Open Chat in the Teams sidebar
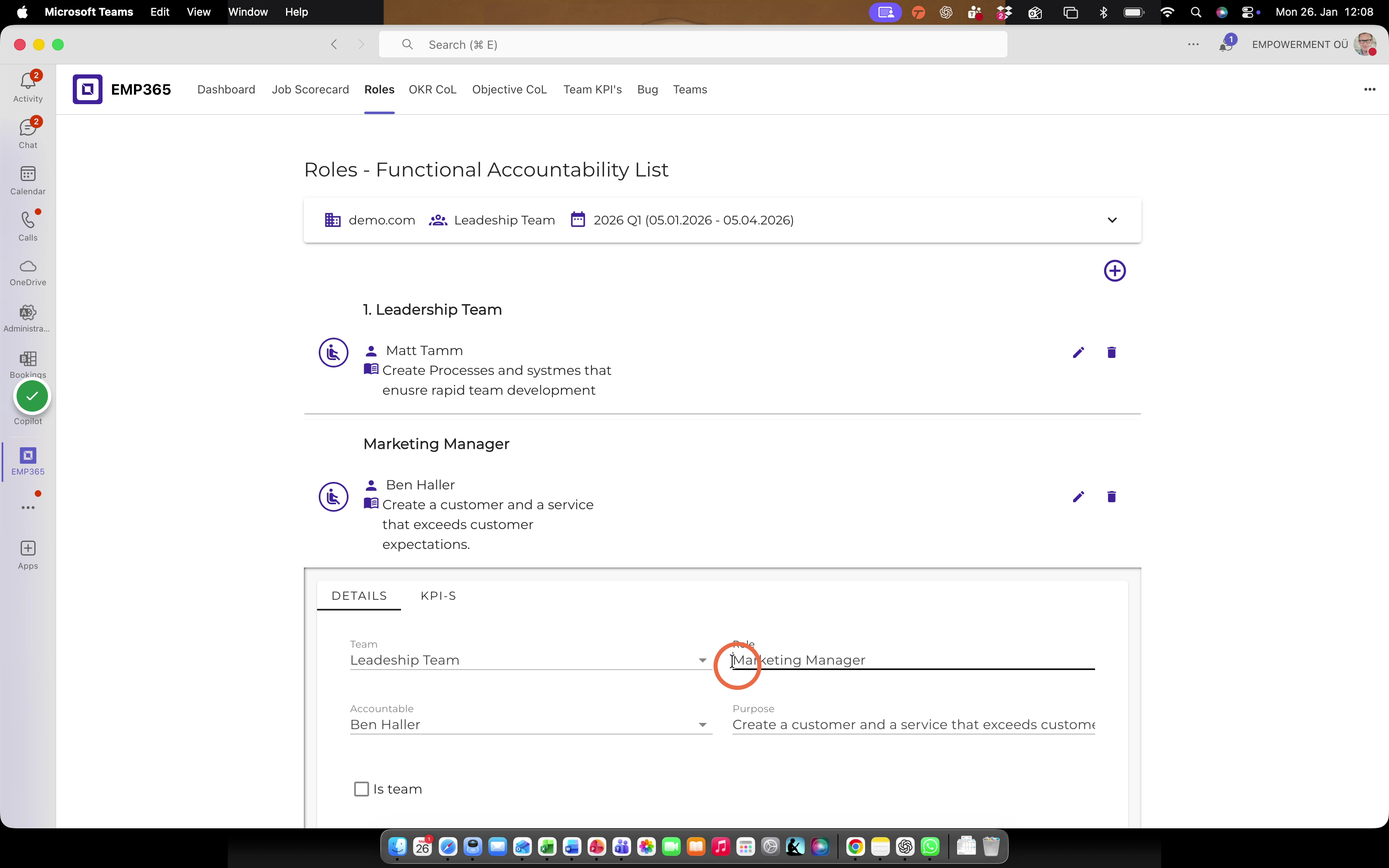Screen dimensions: 1389x868 click(x=28, y=133)
